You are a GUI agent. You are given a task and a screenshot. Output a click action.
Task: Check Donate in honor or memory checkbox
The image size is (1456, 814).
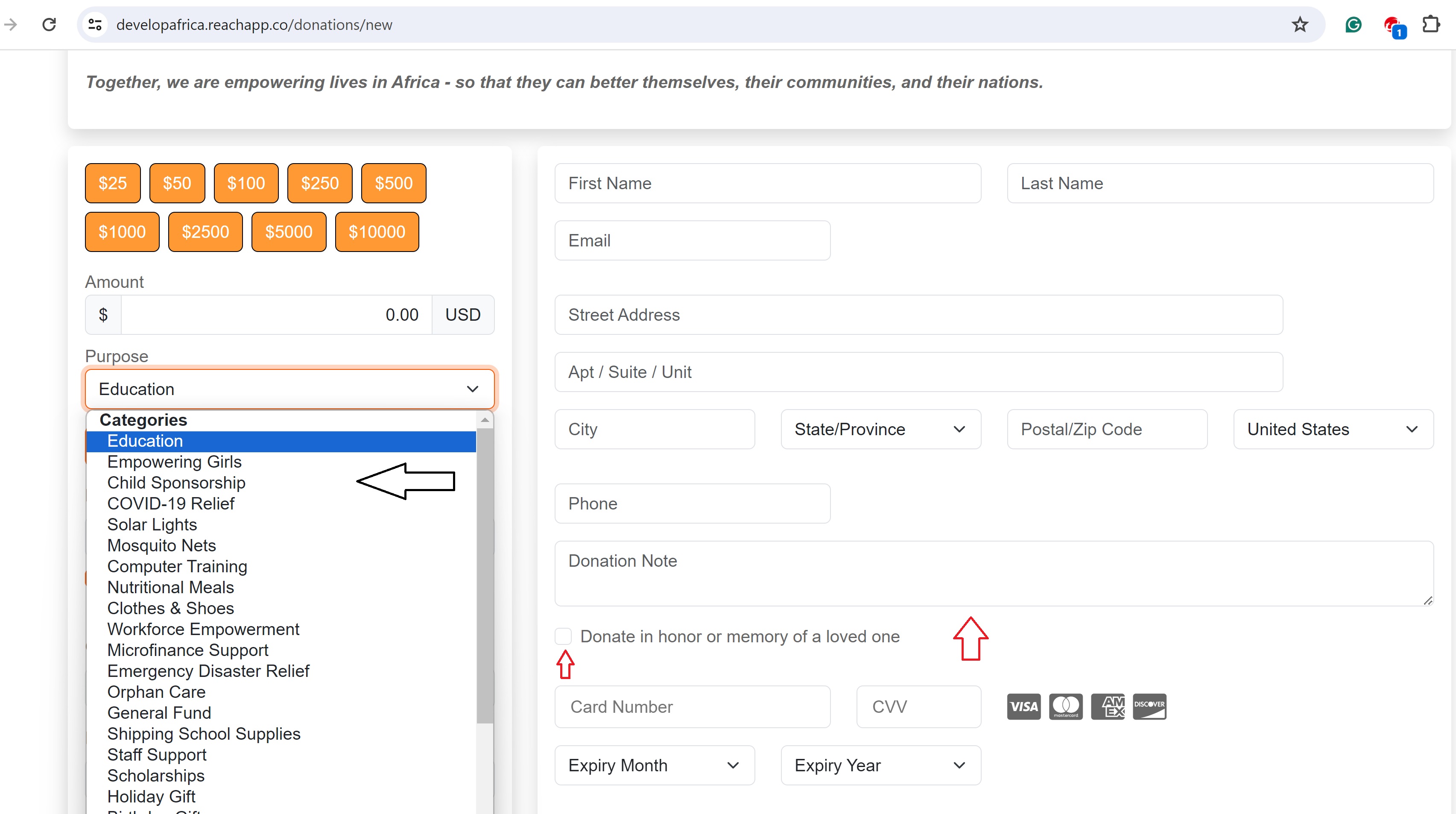pos(563,636)
